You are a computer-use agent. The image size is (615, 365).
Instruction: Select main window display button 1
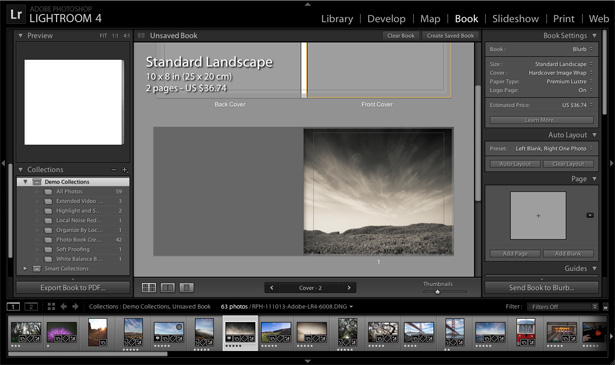point(13,307)
